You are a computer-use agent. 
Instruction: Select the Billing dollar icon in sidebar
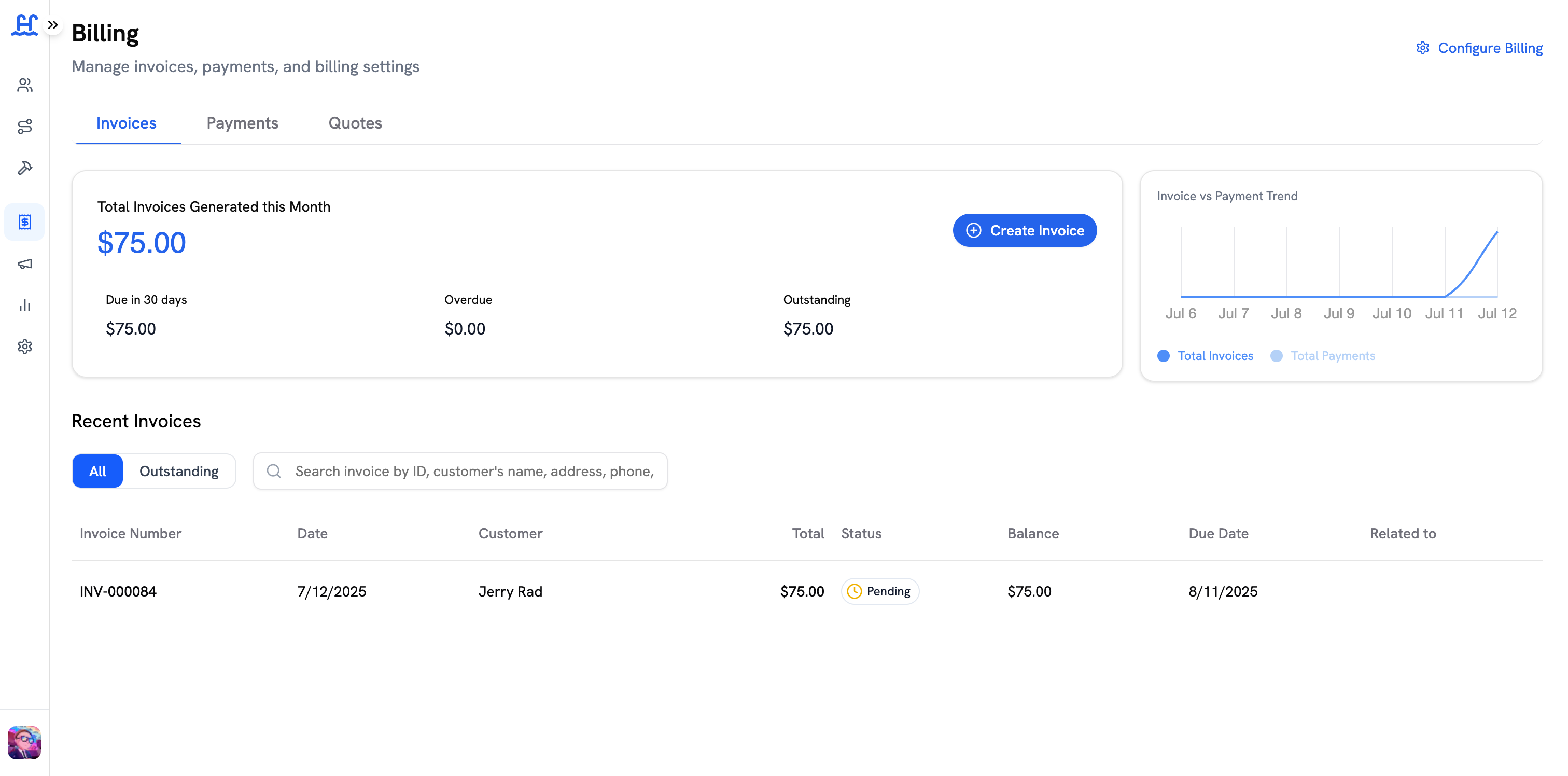[25, 221]
